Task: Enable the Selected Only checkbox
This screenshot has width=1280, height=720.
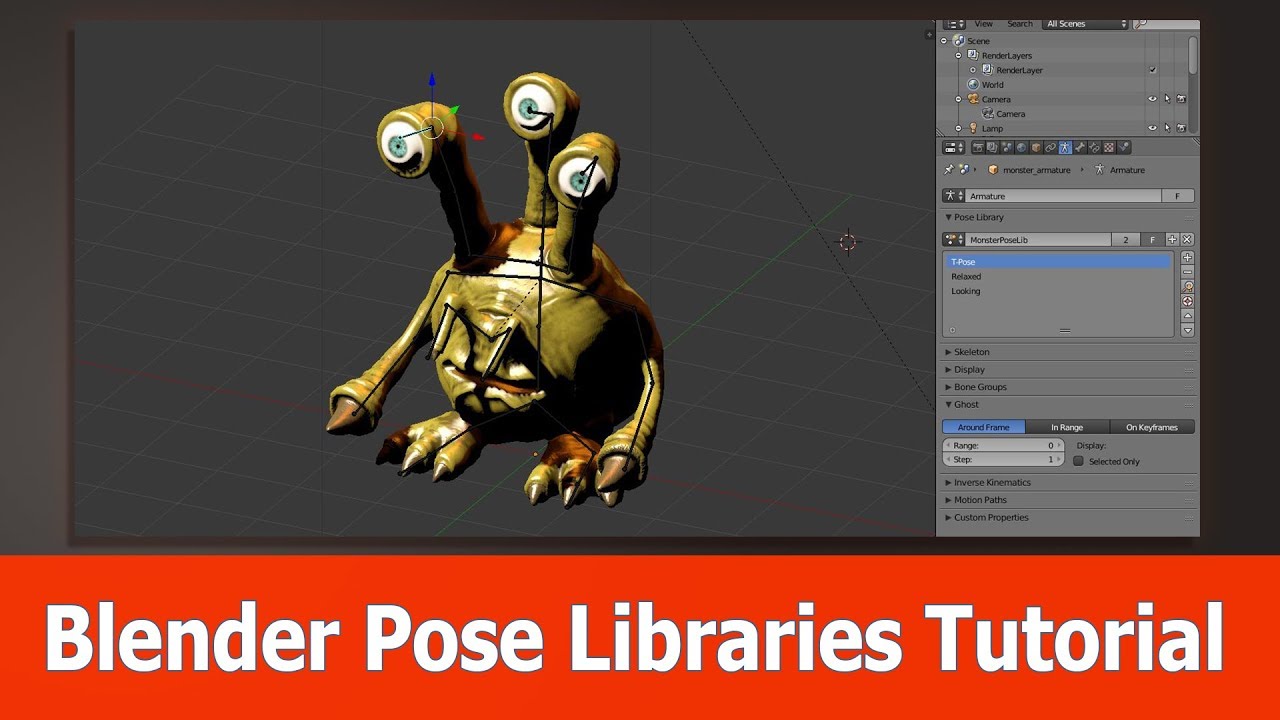Action: [x=1078, y=461]
